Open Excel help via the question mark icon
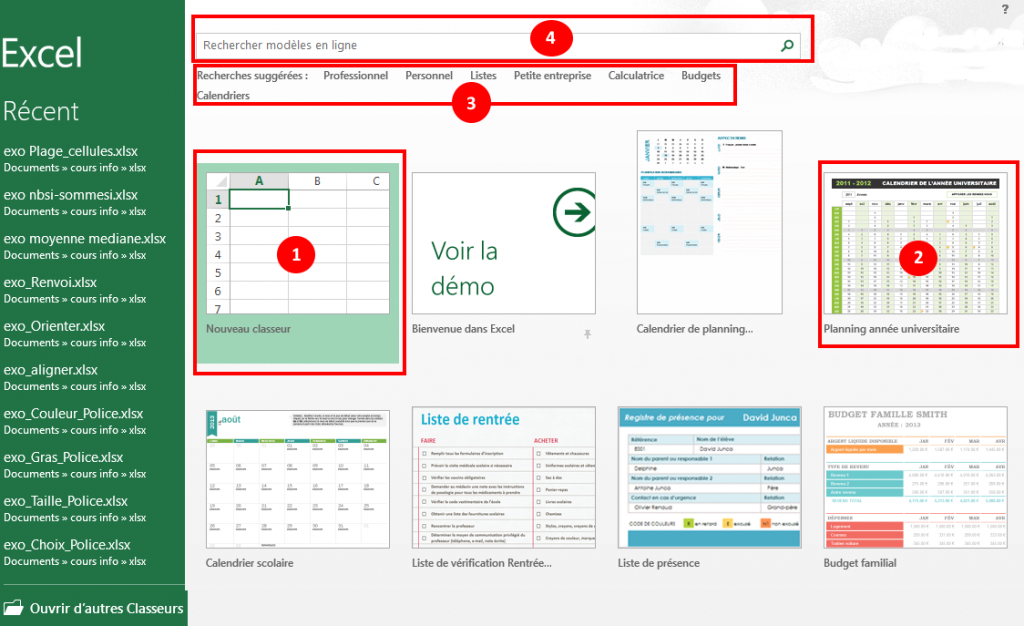This screenshot has height=626, width=1024. (1004, 10)
